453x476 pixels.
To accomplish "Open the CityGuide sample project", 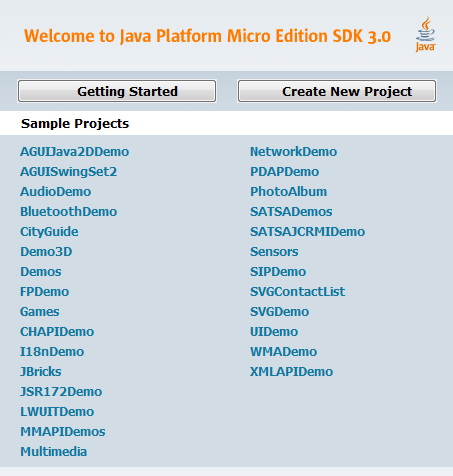I will click(49, 232).
